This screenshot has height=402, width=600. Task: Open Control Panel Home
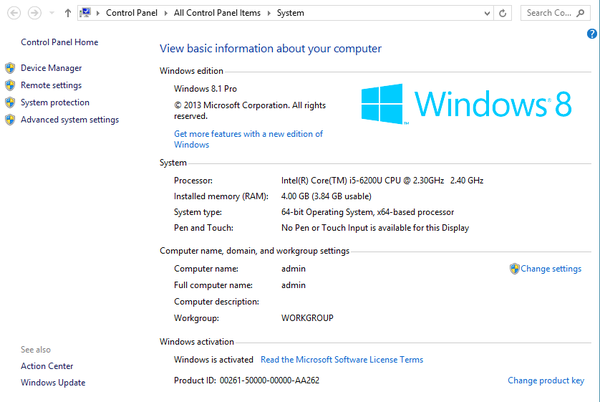click(59, 42)
